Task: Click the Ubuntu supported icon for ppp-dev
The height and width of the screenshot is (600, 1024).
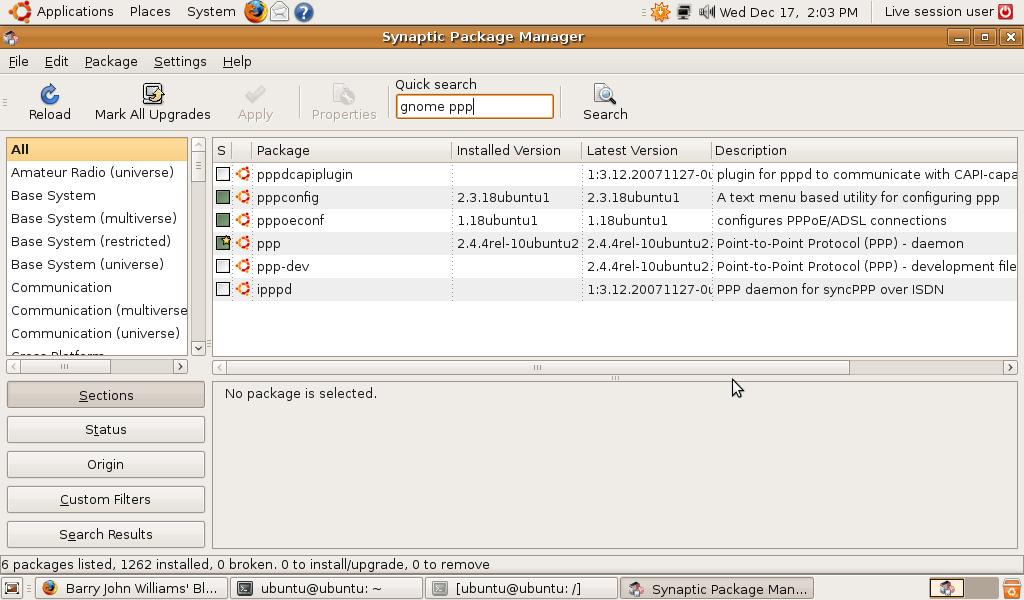Action: 243,266
